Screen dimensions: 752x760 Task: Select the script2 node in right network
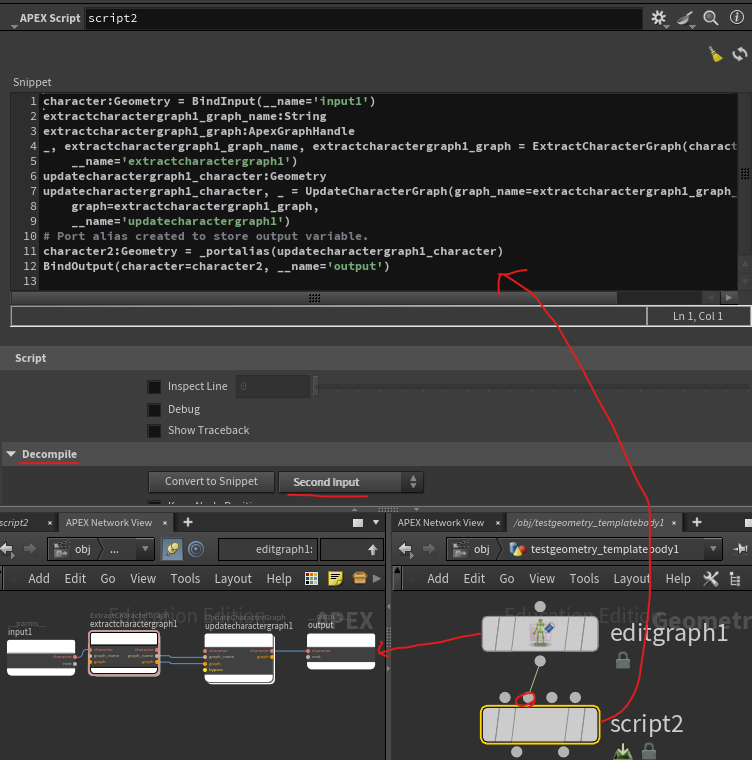[x=540, y=725]
